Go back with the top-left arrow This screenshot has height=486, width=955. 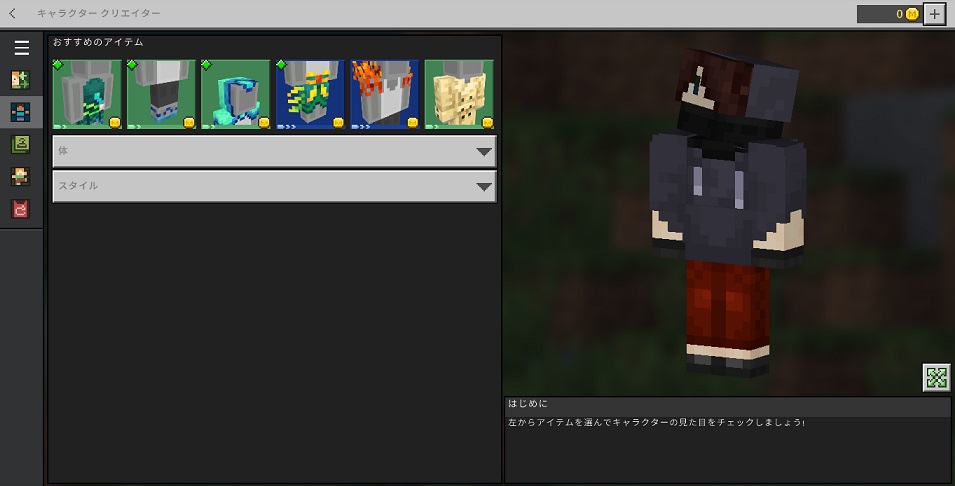[12, 13]
